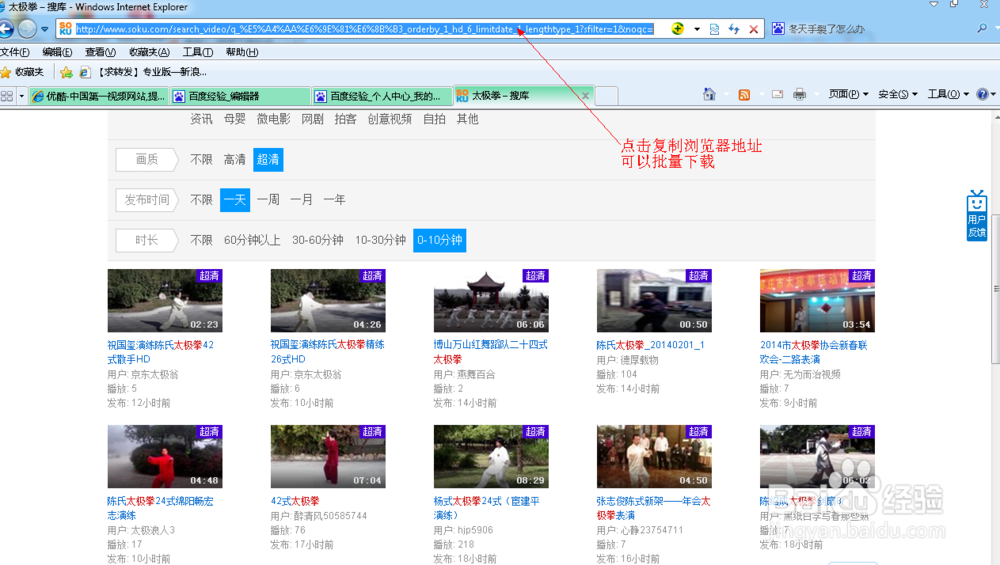Open the 查看(V) menu
1000x565 pixels.
click(100, 52)
